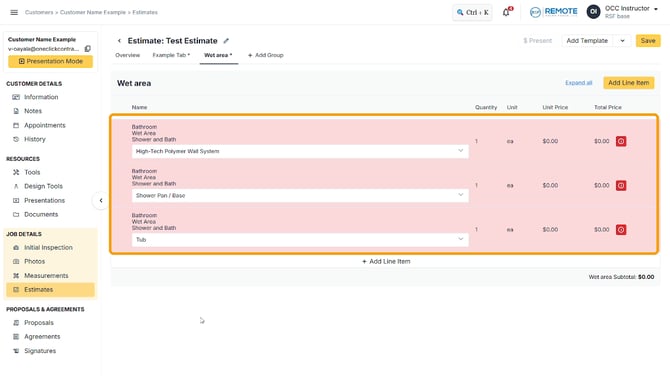Select the Wet area tab
Image resolution: width=670 pixels, height=376 pixels.
point(218,55)
